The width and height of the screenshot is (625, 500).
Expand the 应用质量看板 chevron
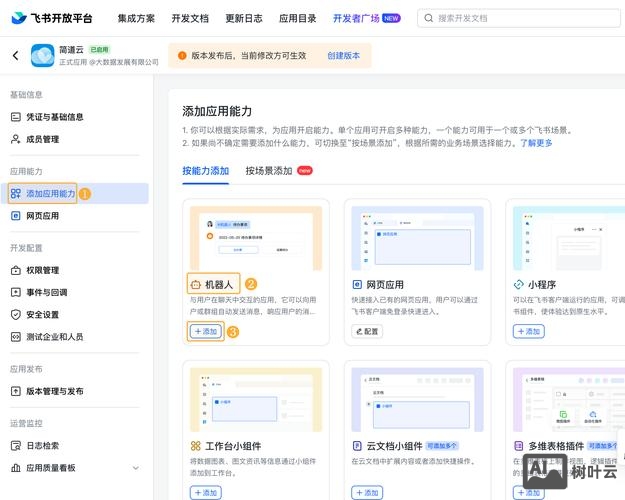136,468
